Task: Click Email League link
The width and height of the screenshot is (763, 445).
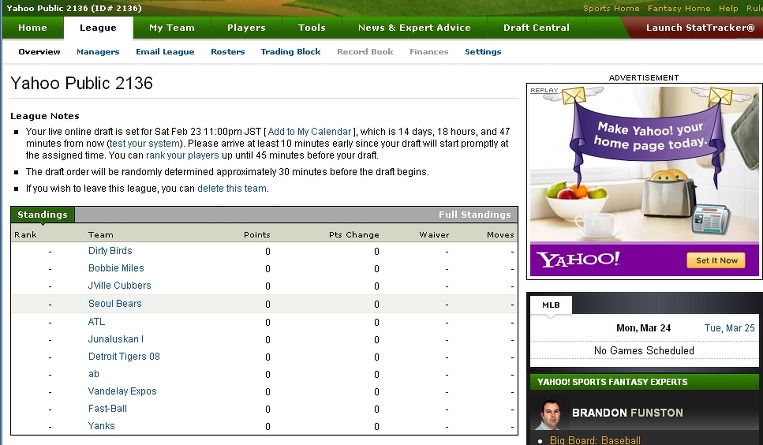Action: [165, 52]
